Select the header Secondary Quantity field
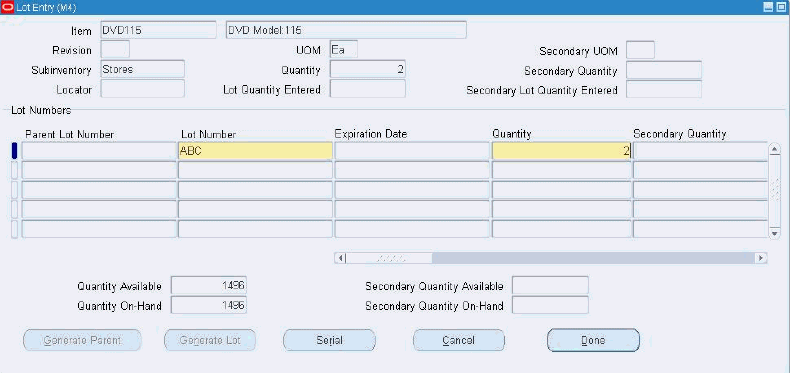 (x=664, y=70)
